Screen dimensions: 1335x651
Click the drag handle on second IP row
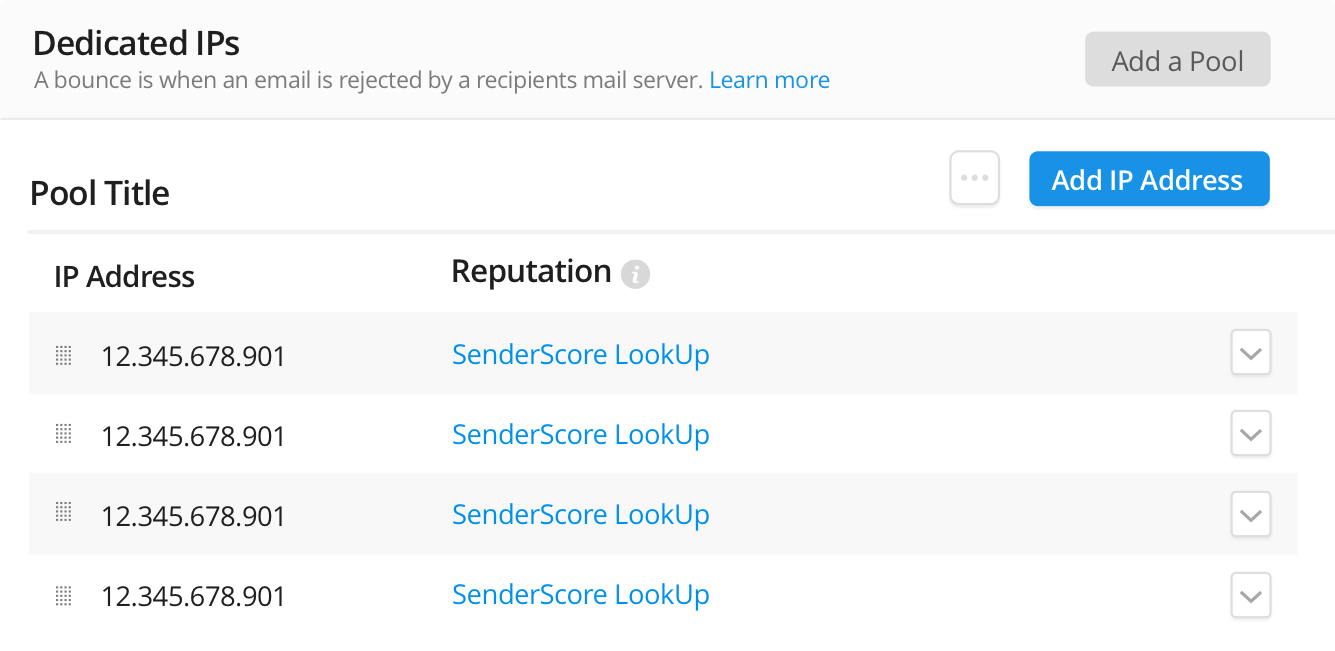click(63, 434)
